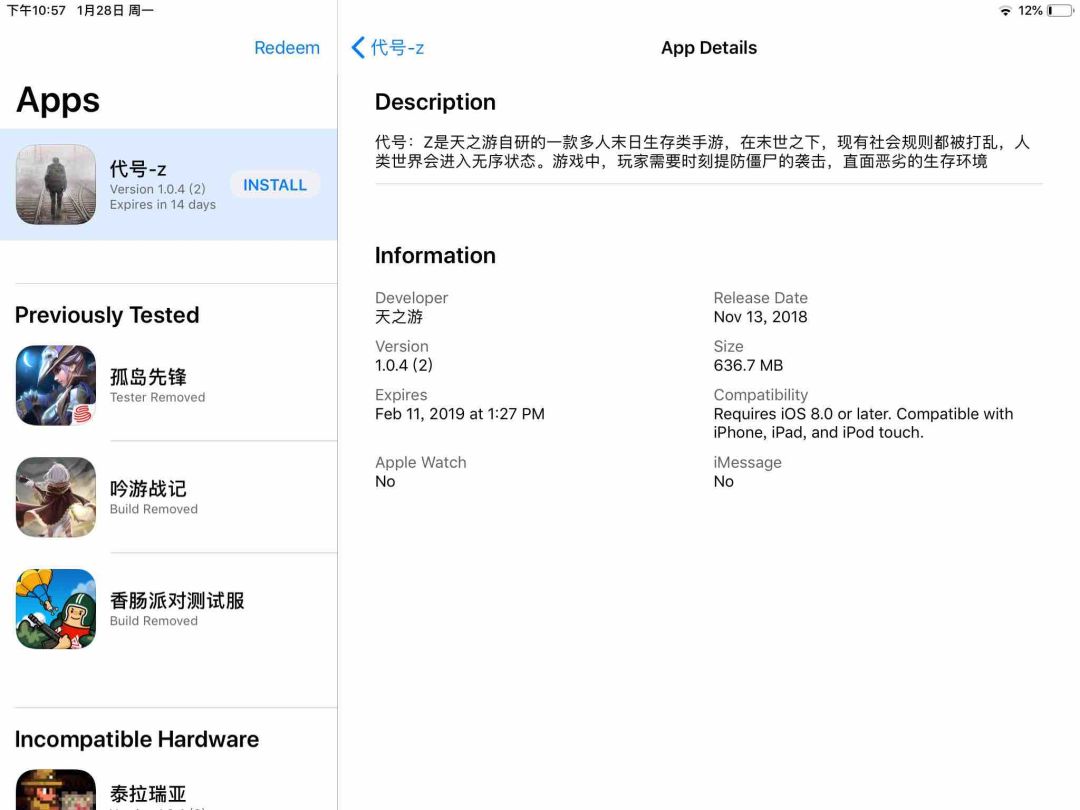
Task: Tap the size value 636.7 MB
Action: [x=748, y=365]
